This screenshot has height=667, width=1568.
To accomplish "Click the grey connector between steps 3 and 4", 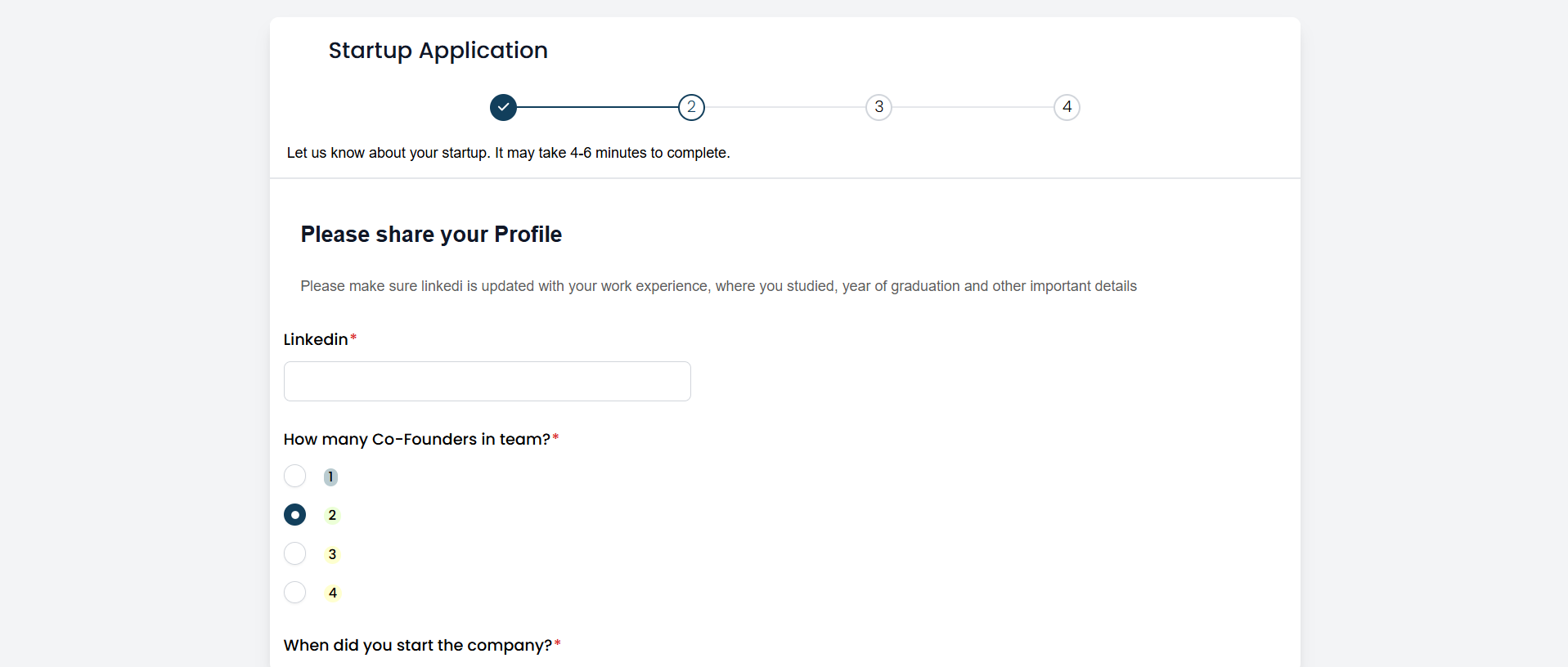I will pos(973,107).
